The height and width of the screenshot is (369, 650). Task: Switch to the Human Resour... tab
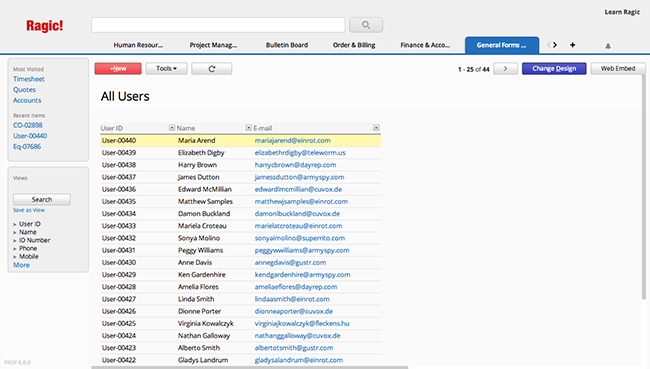pyautogui.click(x=138, y=45)
